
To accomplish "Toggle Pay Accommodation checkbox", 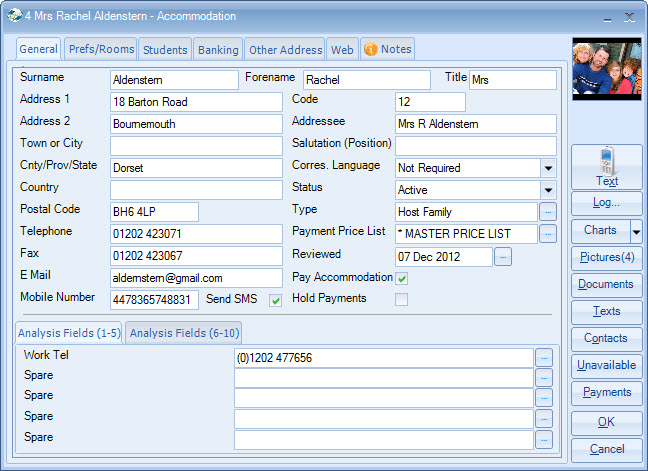I will tap(401, 278).
